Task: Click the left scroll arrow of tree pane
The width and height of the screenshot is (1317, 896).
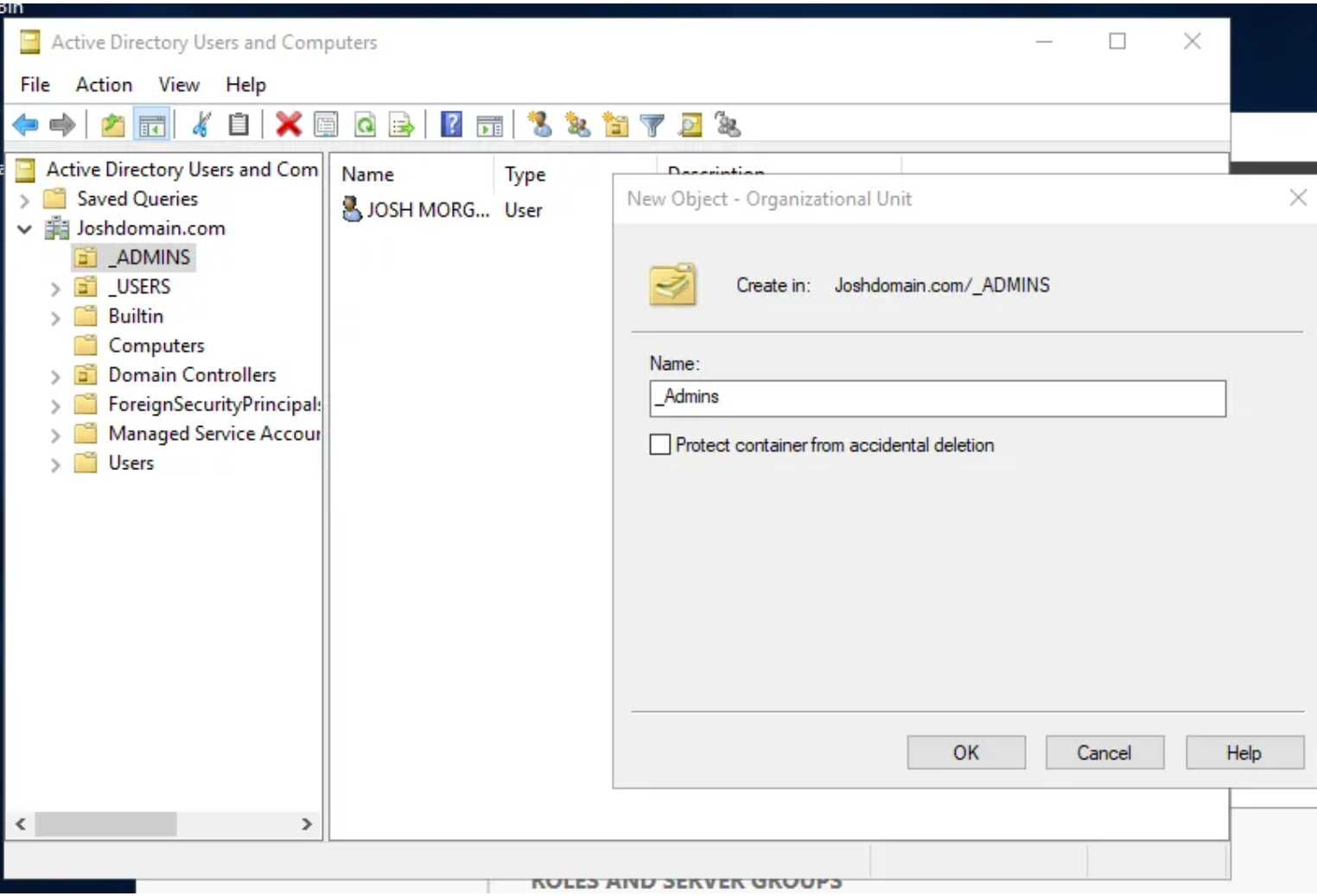Action: coord(20,824)
